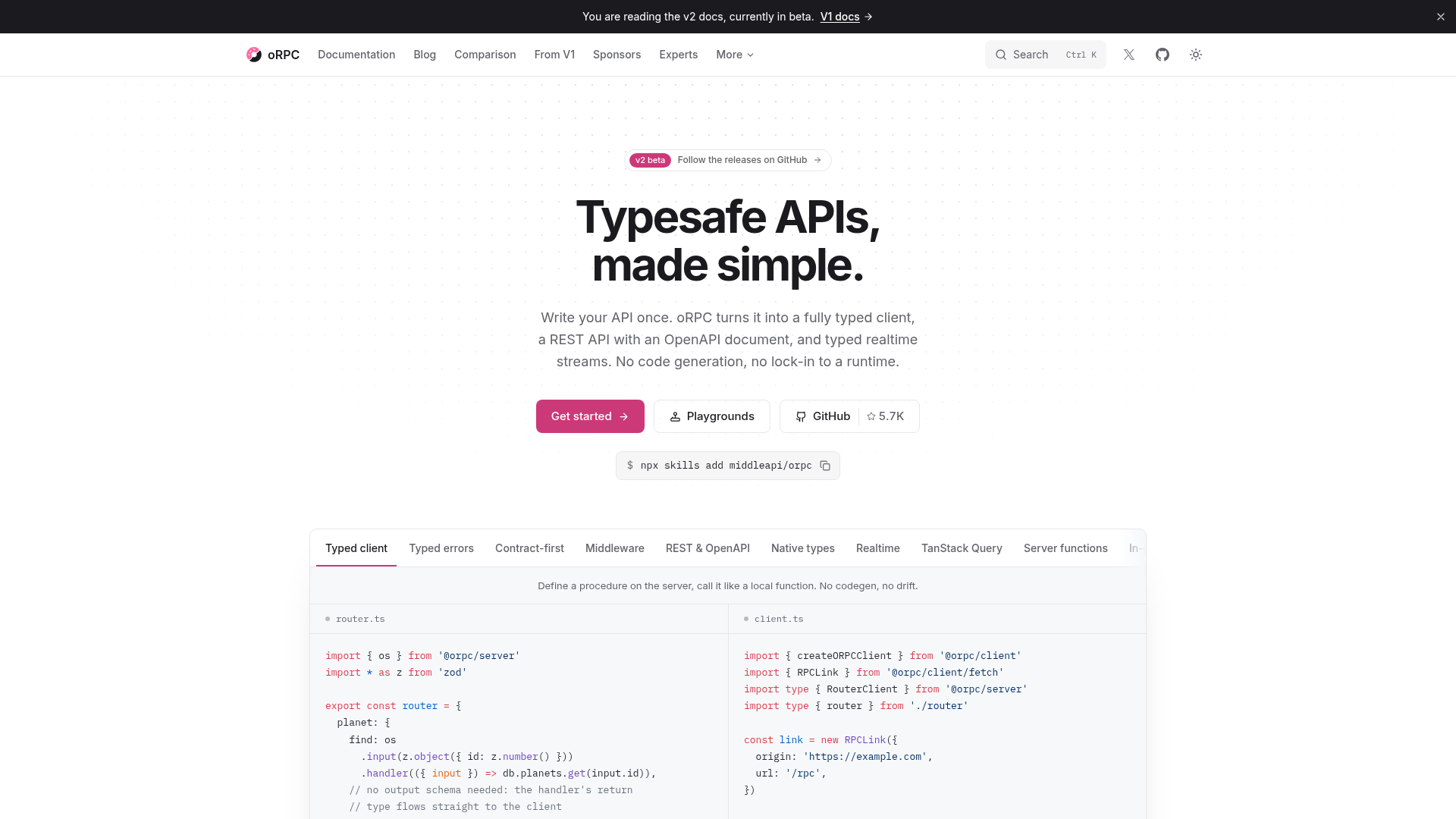The height and width of the screenshot is (819, 1456).
Task: Copy the npx skills add command
Action: [825, 466]
